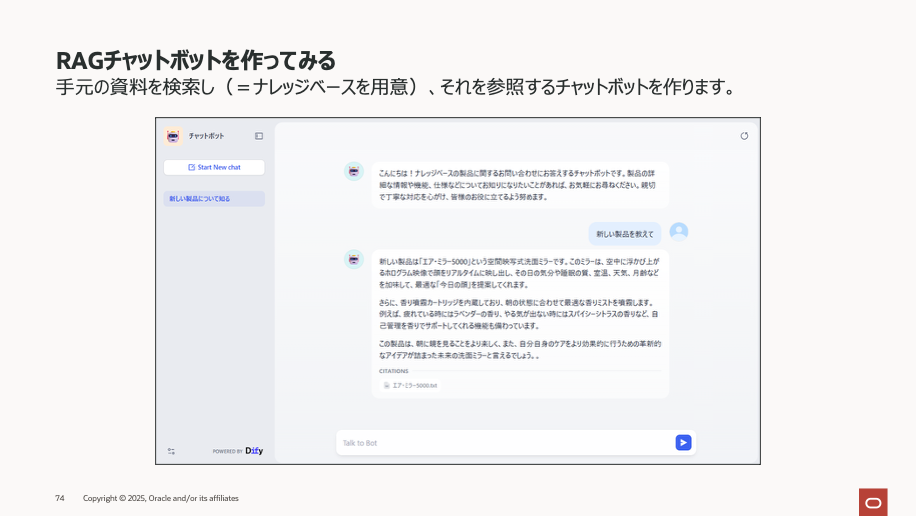Click the chatbot avatar icon in sidebar header
This screenshot has width=916, height=516.
tap(173, 136)
